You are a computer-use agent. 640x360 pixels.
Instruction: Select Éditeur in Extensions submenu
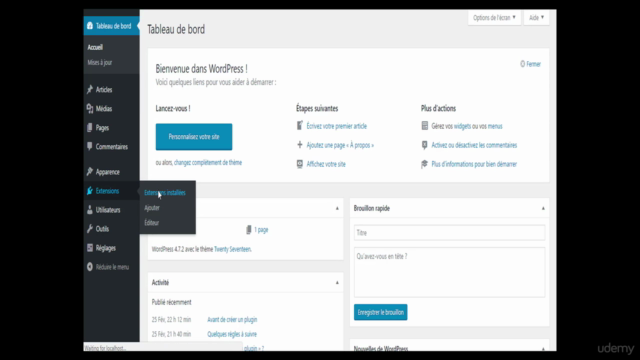(x=151, y=223)
